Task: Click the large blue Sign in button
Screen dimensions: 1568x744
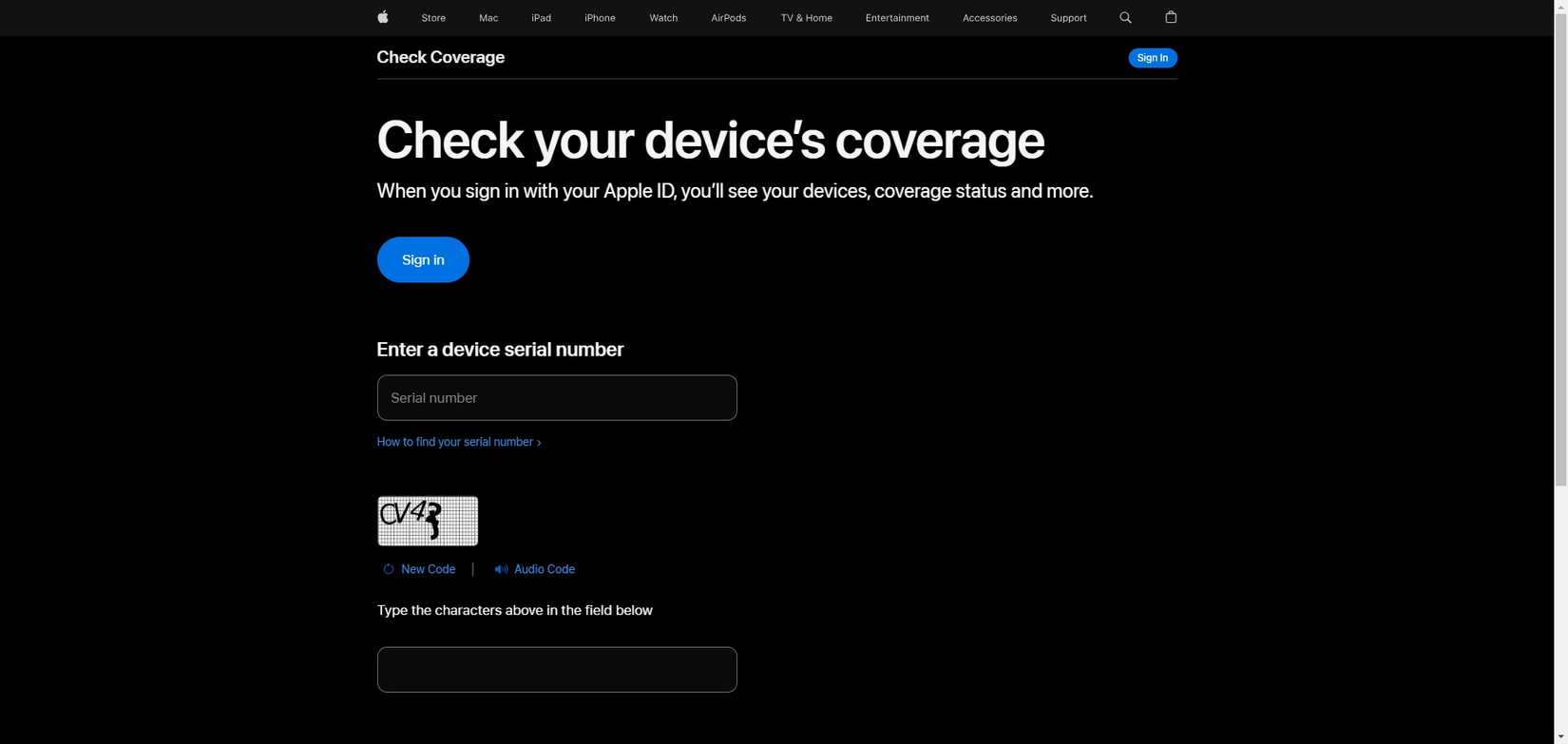Action: [423, 259]
